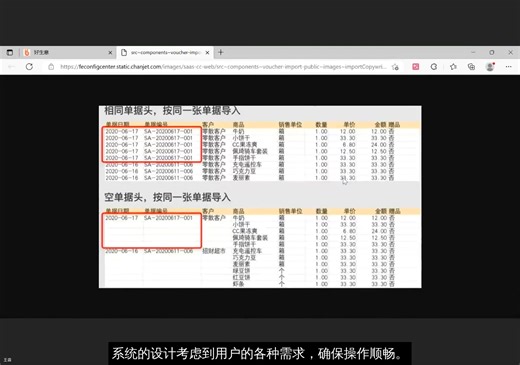Open the browser Settings and more menu

pos(508,67)
